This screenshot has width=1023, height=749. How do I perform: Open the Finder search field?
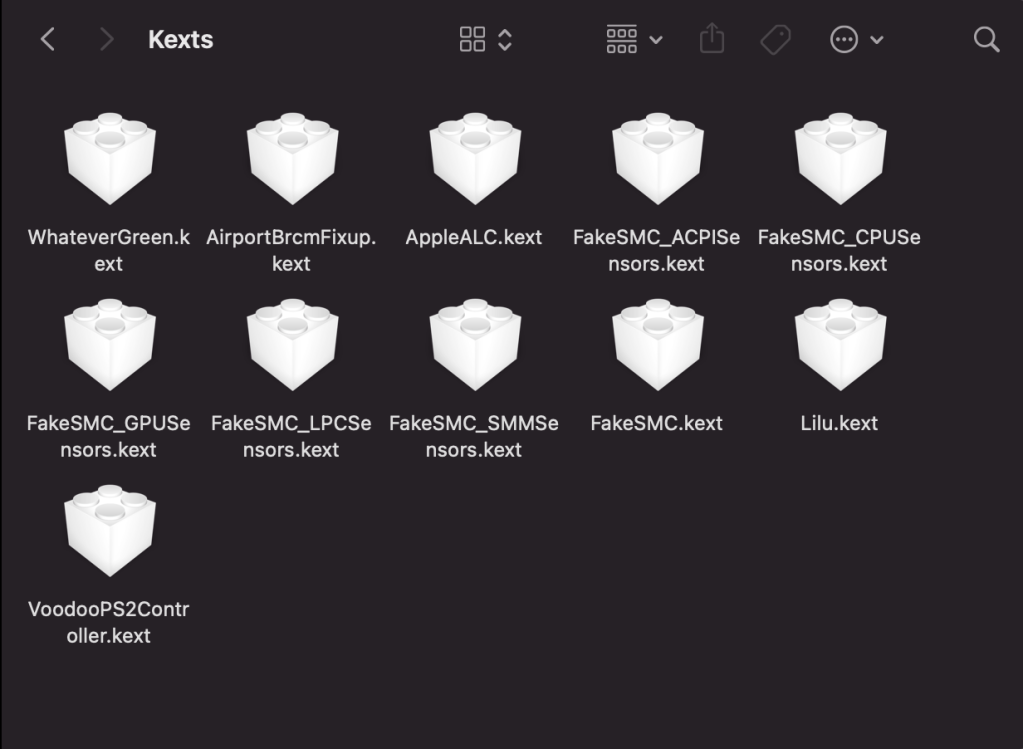pos(986,40)
